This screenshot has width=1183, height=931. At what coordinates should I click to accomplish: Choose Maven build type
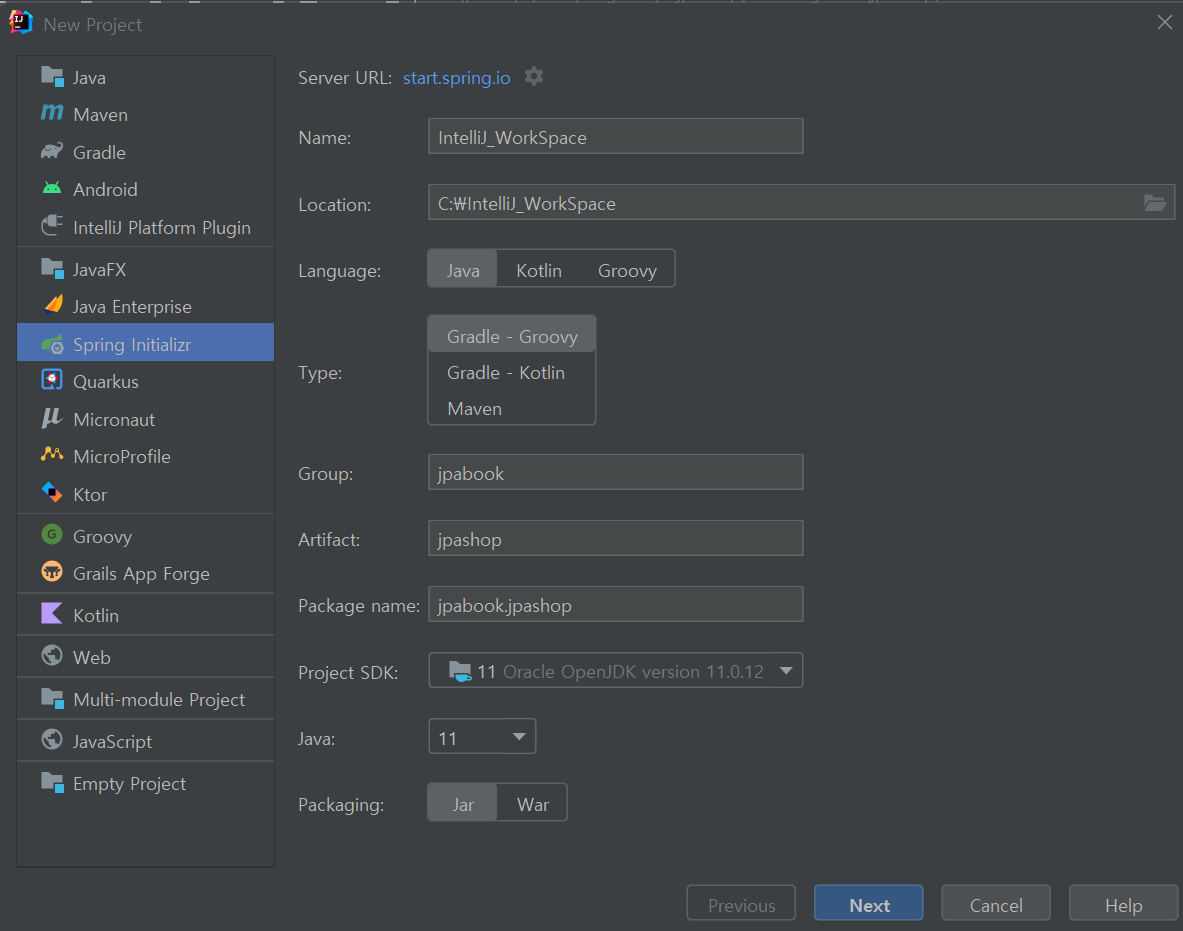512,408
